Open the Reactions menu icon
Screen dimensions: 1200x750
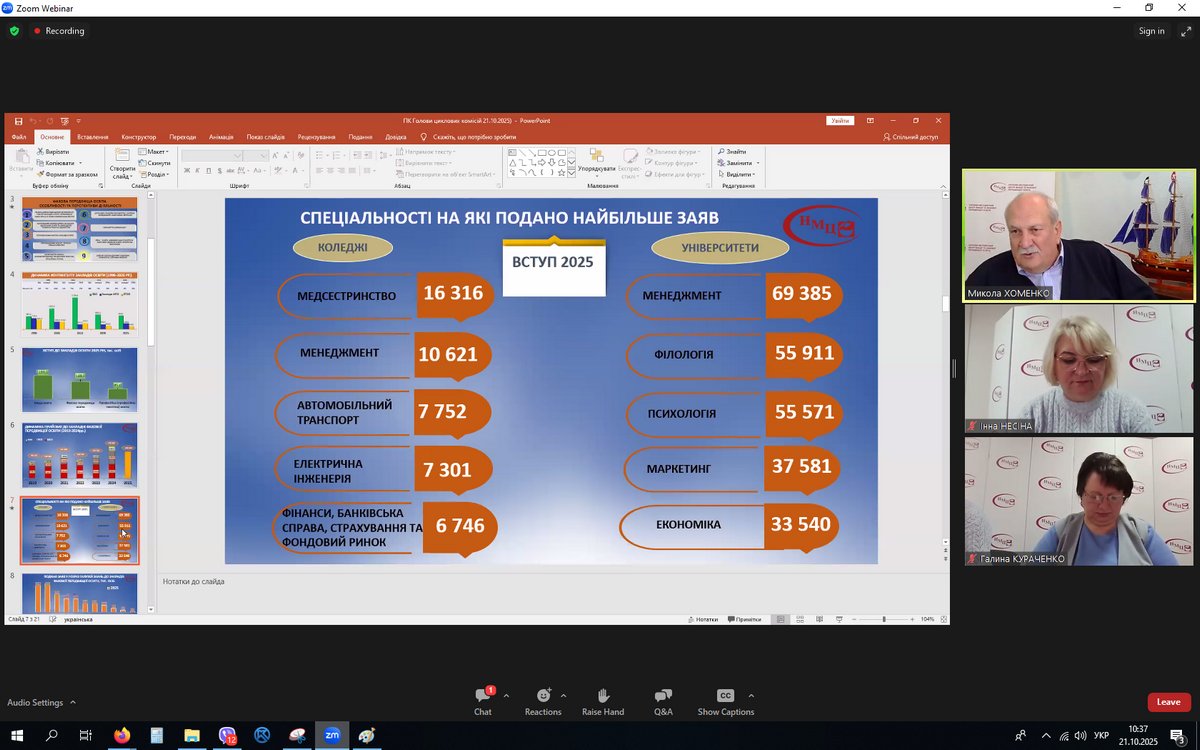pos(543,696)
